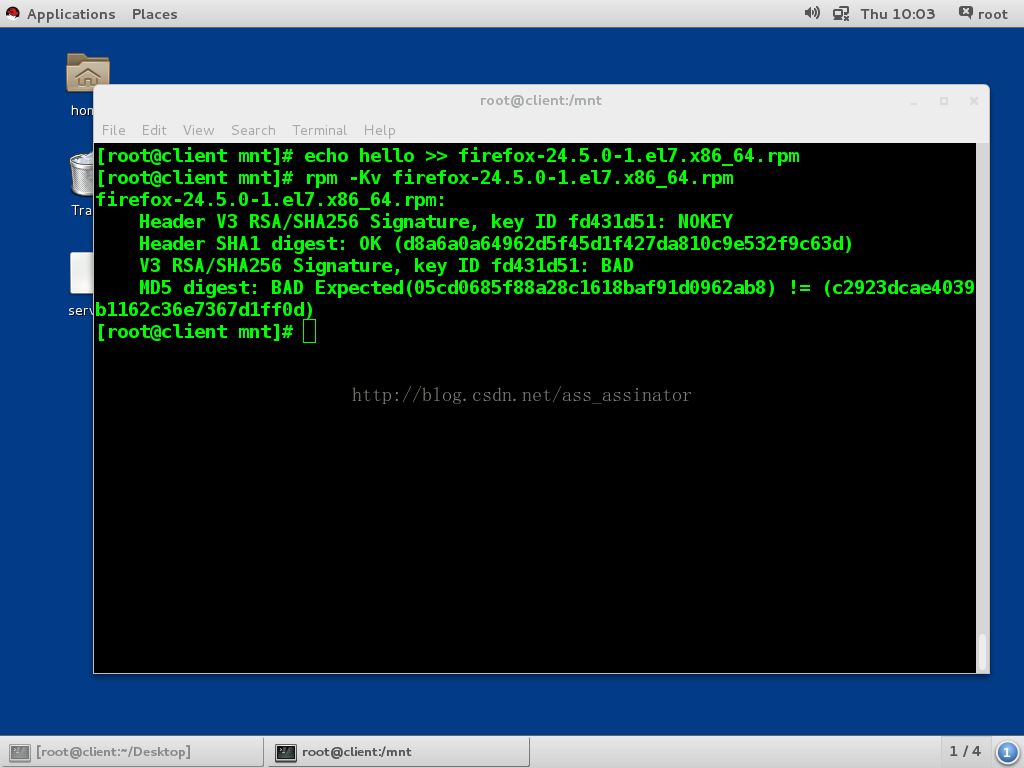Viewport: 1024px width, 768px height.
Task: Open the Applications menu
Action: 71,14
